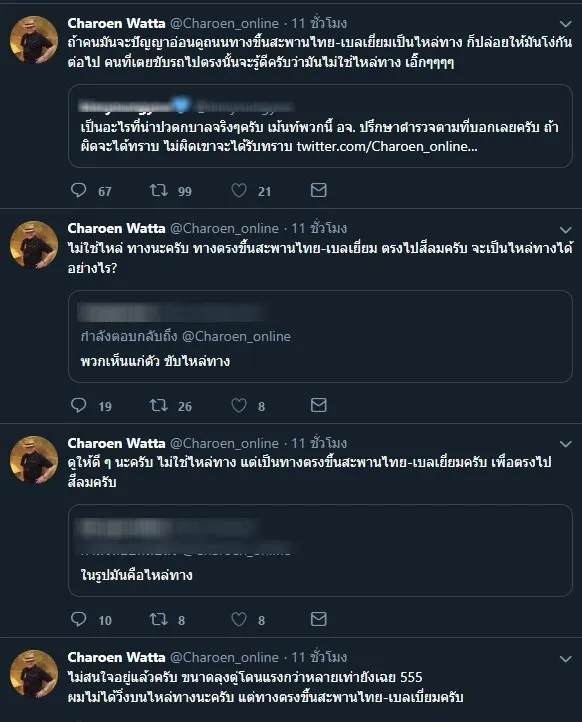The height and width of the screenshot is (722, 582).
Task: Open @Charoen_online handle on first tweet
Action: point(224,23)
